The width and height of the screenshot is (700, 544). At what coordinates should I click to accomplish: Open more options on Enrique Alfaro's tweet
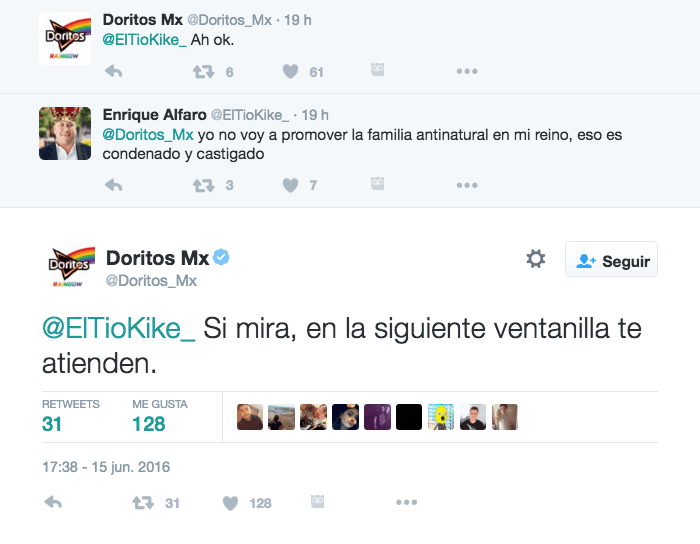pos(466,185)
